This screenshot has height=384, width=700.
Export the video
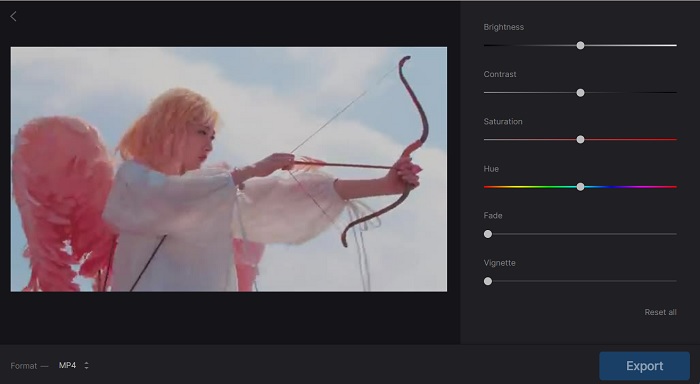click(645, 366)
